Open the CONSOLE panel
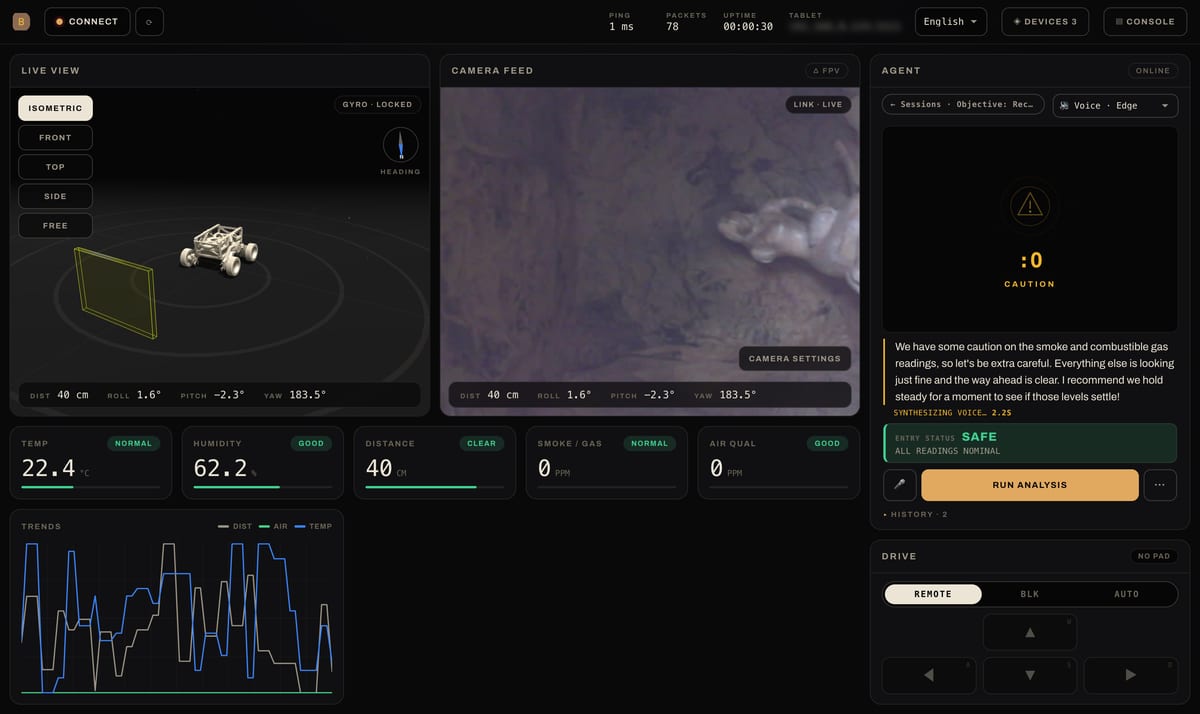This screenshot has width=1200, height=714. tap(1145, 21)
